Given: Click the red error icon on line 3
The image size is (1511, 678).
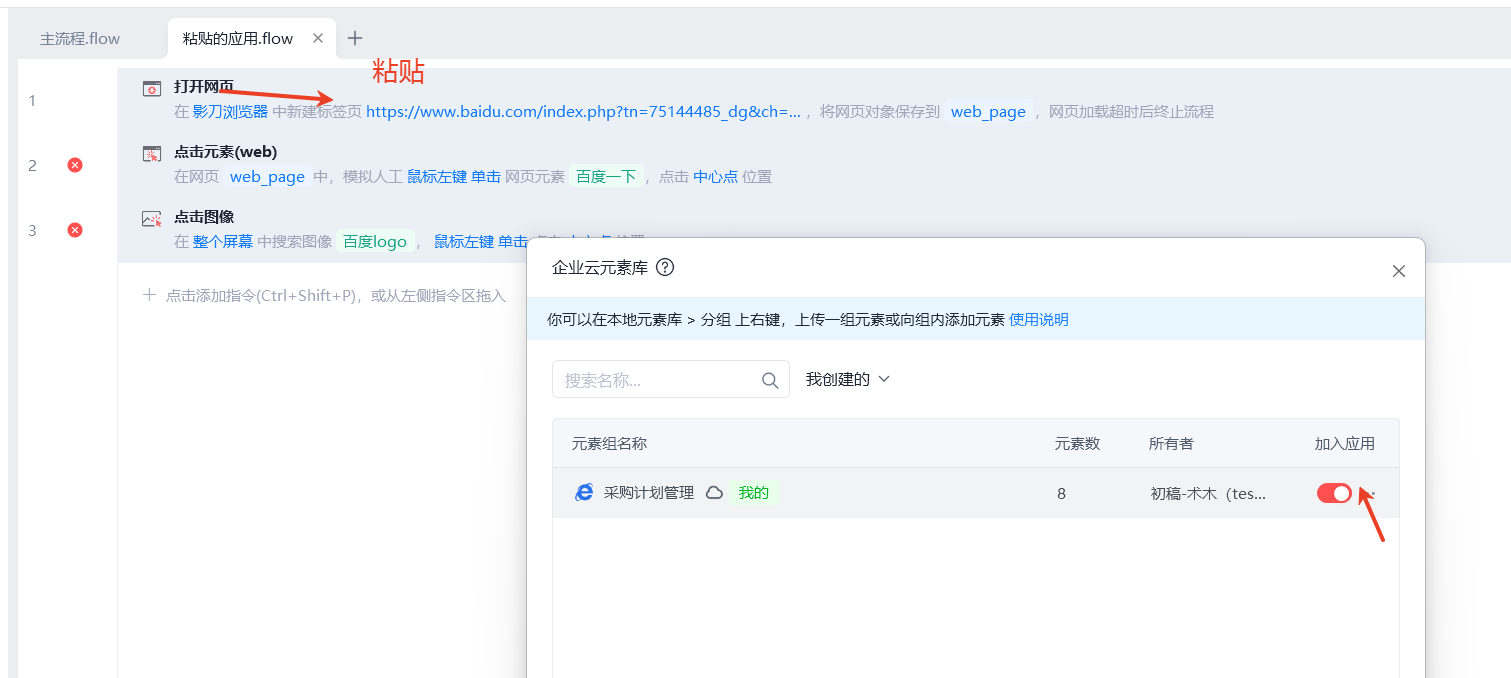Looking at the screenshot, I should click(75, 230).
